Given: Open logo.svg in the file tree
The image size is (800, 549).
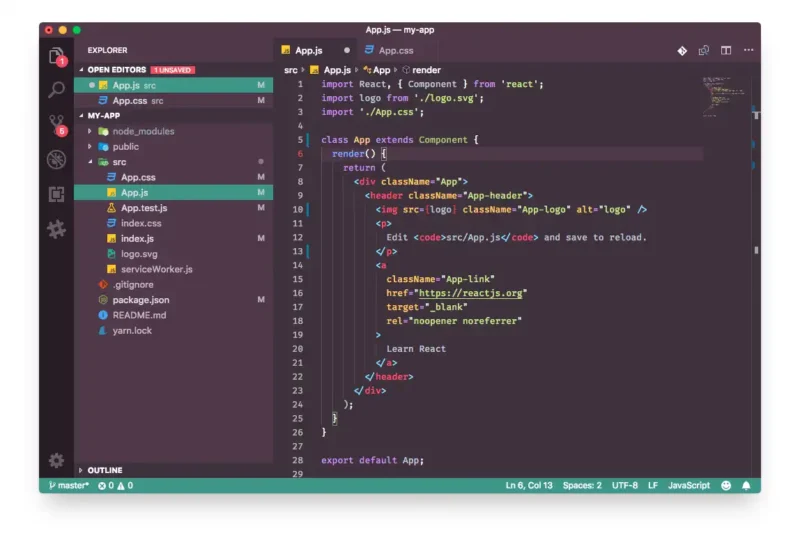Looking at the screenshot, I should (173, 254).
